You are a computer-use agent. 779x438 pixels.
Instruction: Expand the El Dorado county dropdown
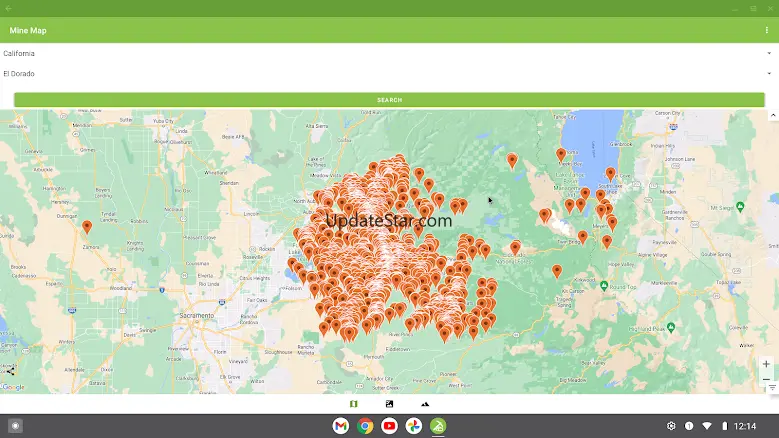[x=390, y=73]
